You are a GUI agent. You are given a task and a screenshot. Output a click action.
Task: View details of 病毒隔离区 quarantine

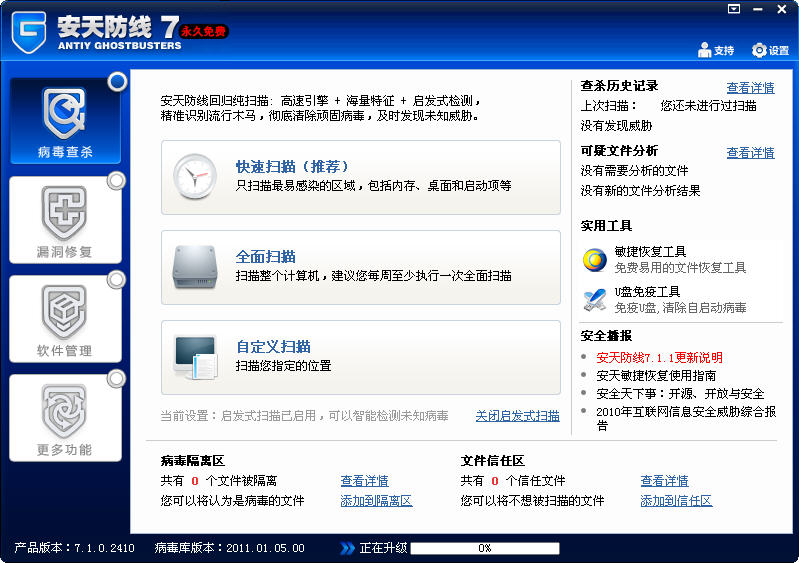click(364, 480)
